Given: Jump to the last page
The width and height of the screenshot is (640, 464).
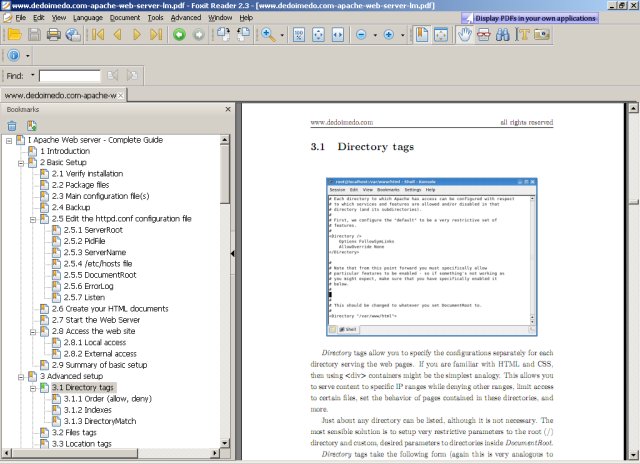Looking at the screenshot, I should pyautogui.click(x=156, y=35).
